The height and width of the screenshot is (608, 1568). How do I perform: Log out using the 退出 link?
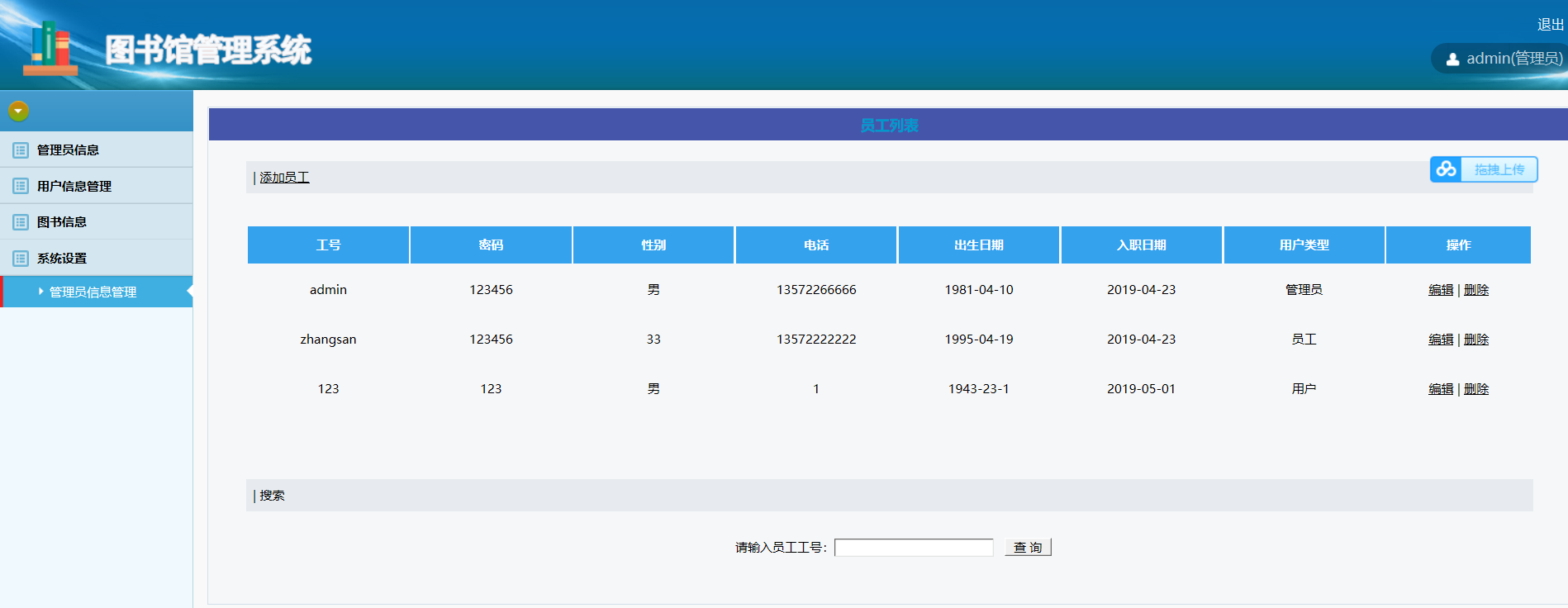(1550, 25)
